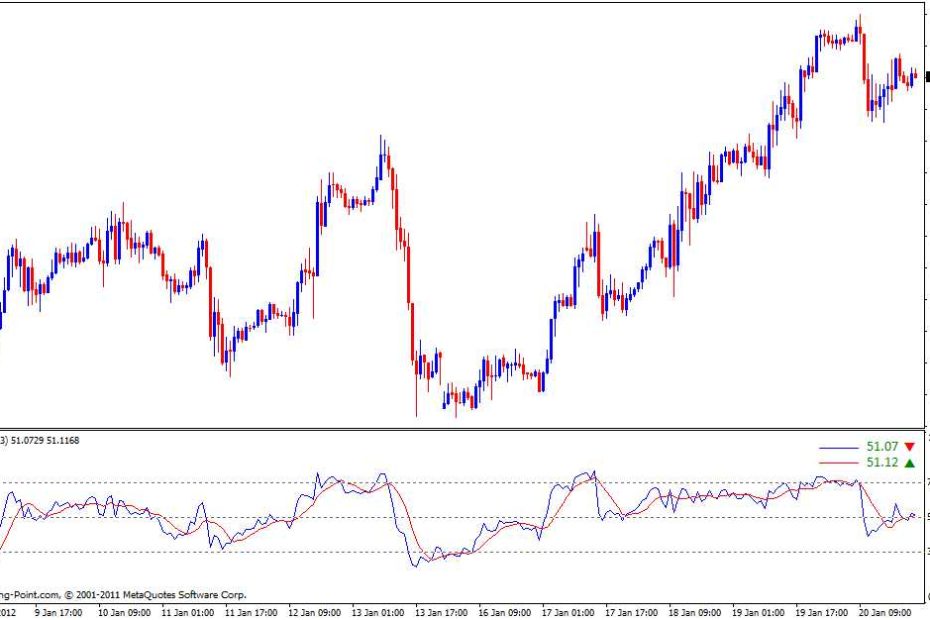Screen dimensions: 930x620
Task: Select the 18 Jan 09:00 time label
Action: click(x=694, y=611)
